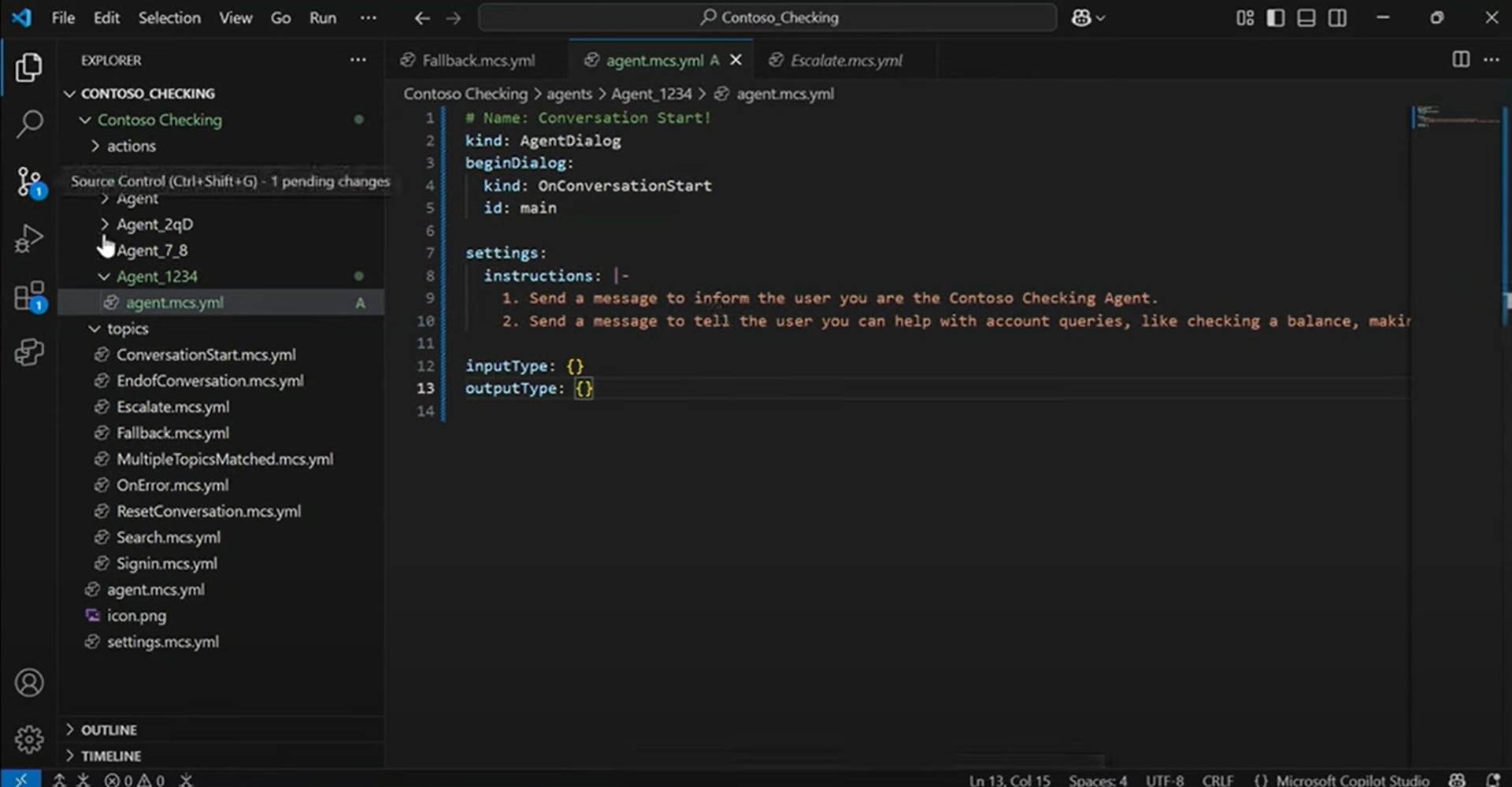Screen dimensions: 1512x787
Task: Open Customize Layout icon
Action: 1245,17
